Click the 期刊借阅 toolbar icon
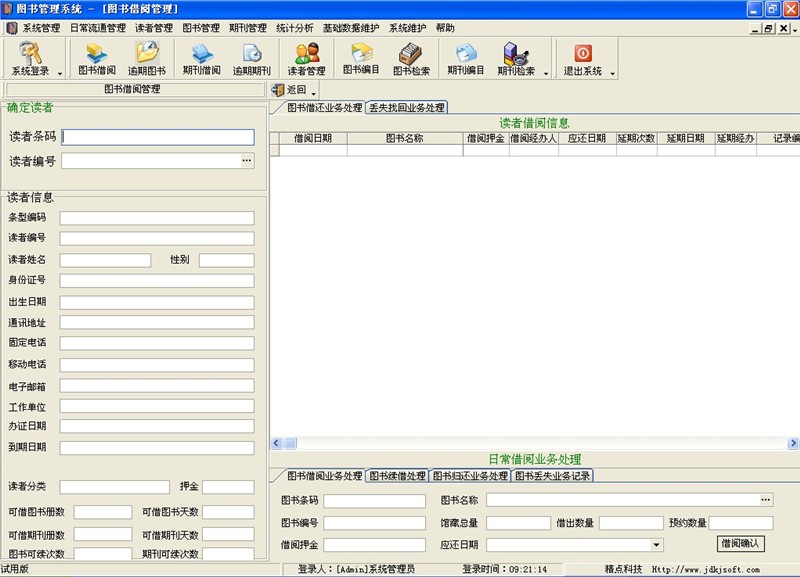 tap(202, 57)
